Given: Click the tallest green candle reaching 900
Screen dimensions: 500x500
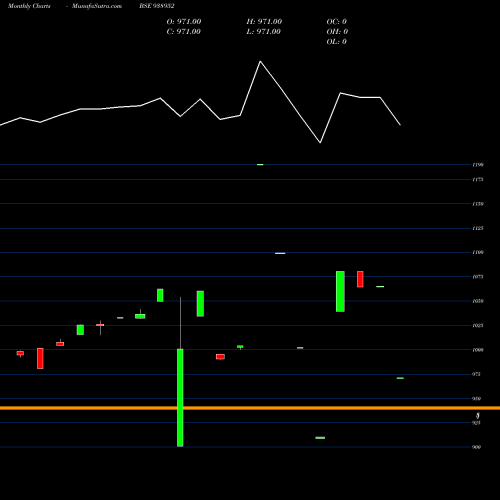Looking at the screenshot, I should click(180, 397).
